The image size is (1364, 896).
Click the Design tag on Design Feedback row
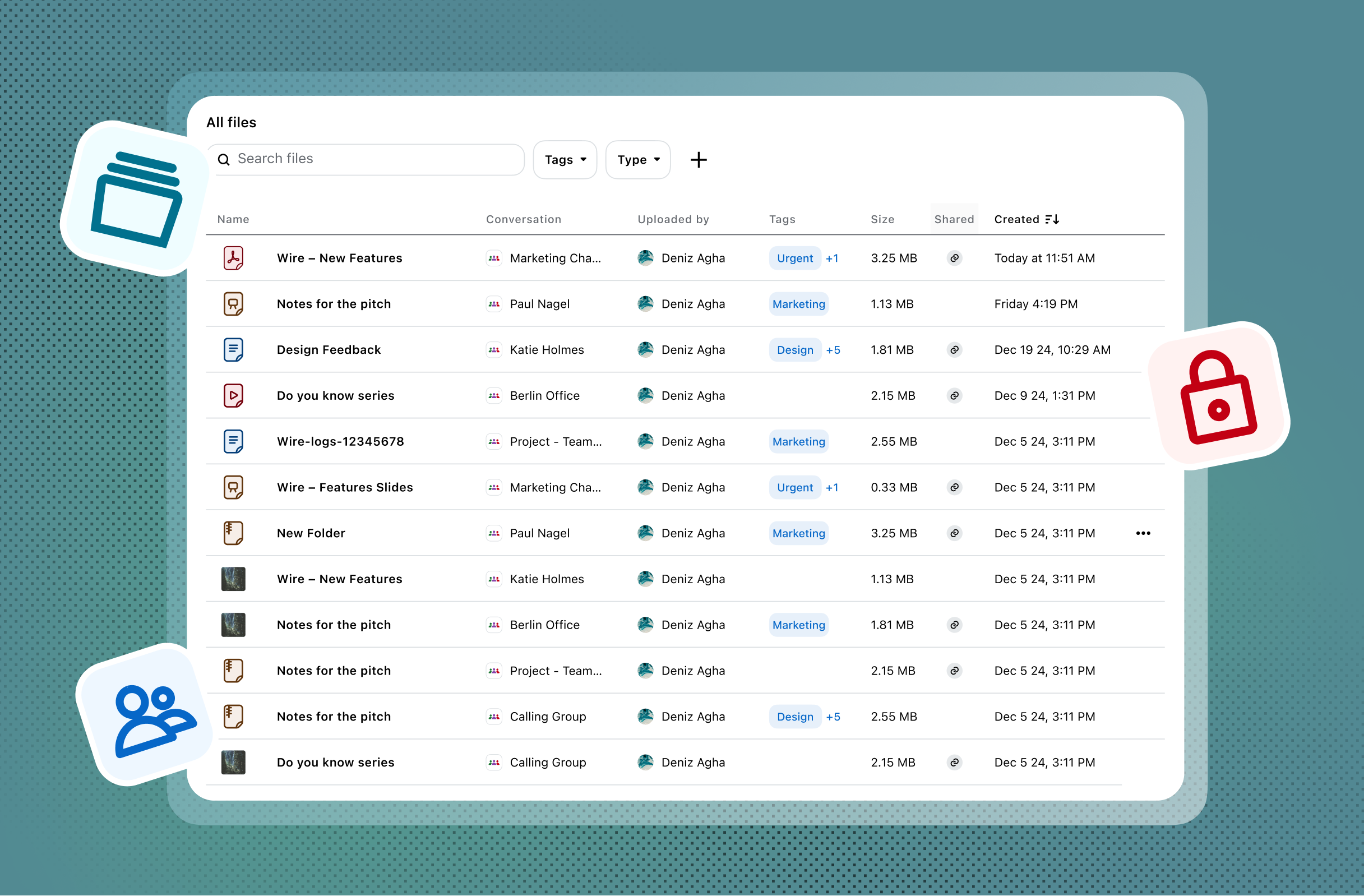795,350
